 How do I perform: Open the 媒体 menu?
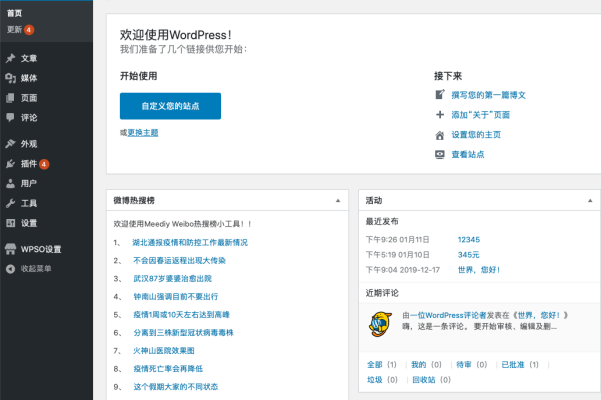pyautogui.click(x=29, y=78)
